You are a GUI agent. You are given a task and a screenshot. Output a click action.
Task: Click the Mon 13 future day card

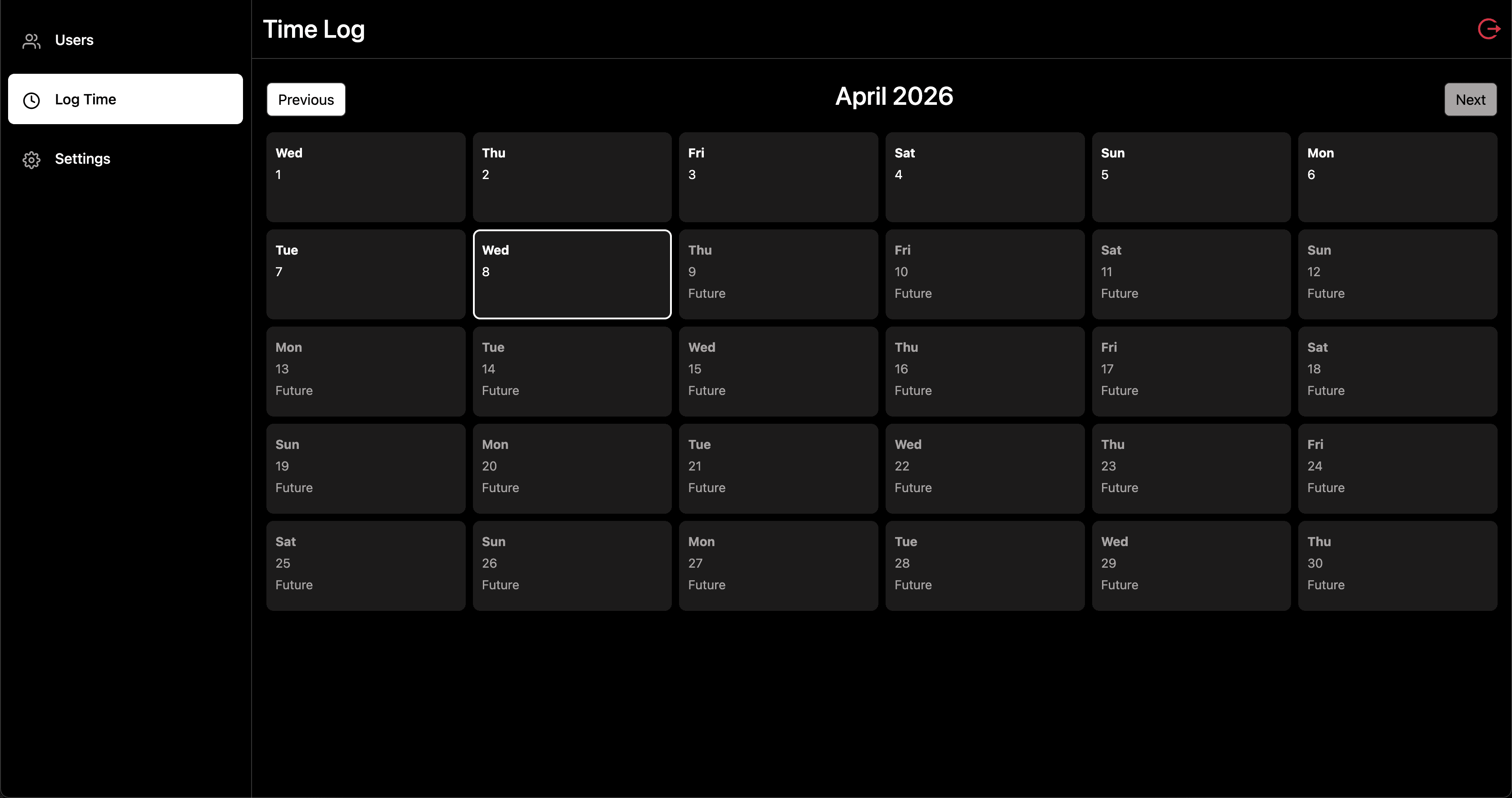(366, 372)
